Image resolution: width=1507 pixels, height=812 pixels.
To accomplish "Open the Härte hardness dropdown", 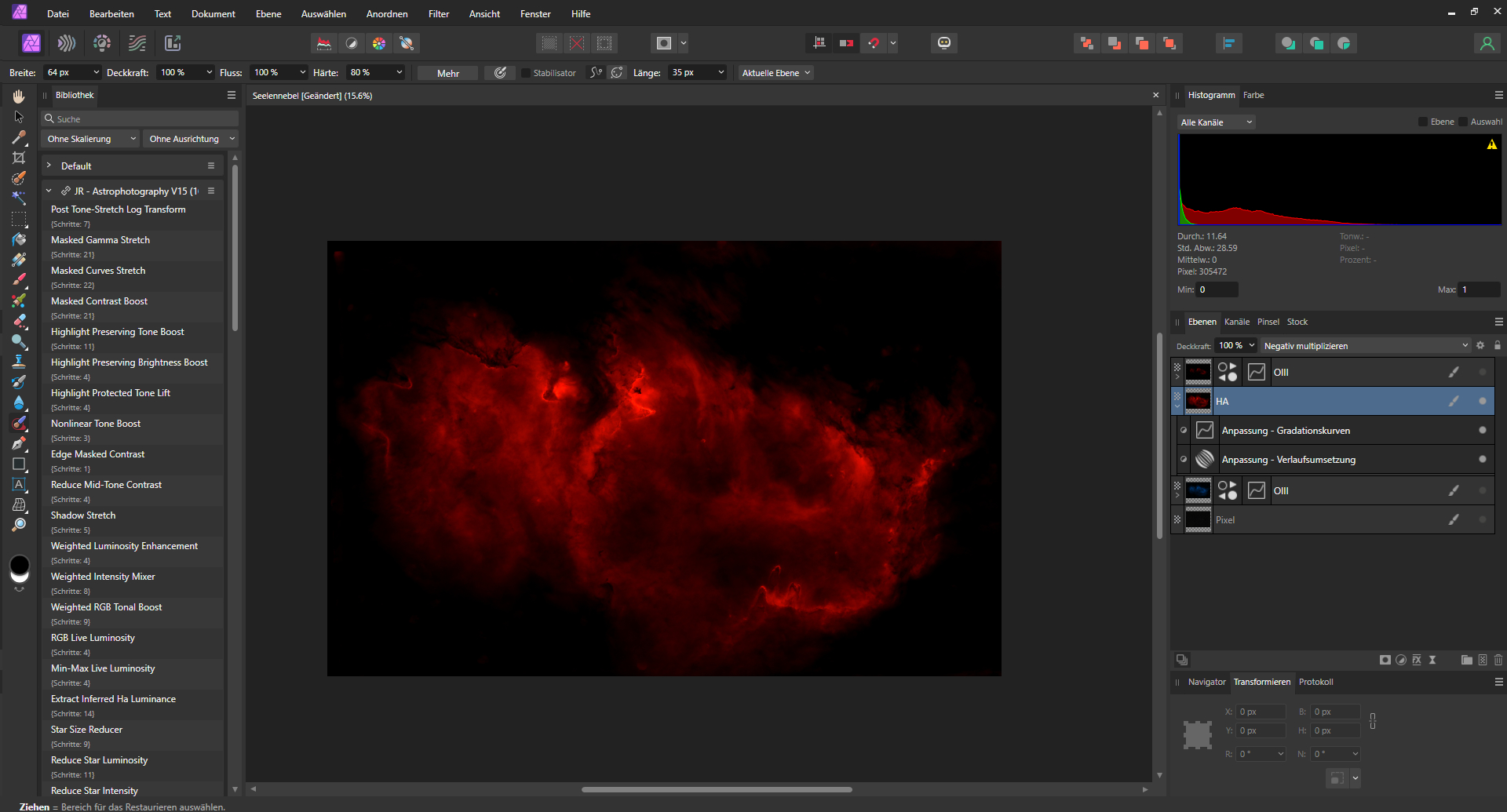I will pyautogui.click(x=399, y=72).
